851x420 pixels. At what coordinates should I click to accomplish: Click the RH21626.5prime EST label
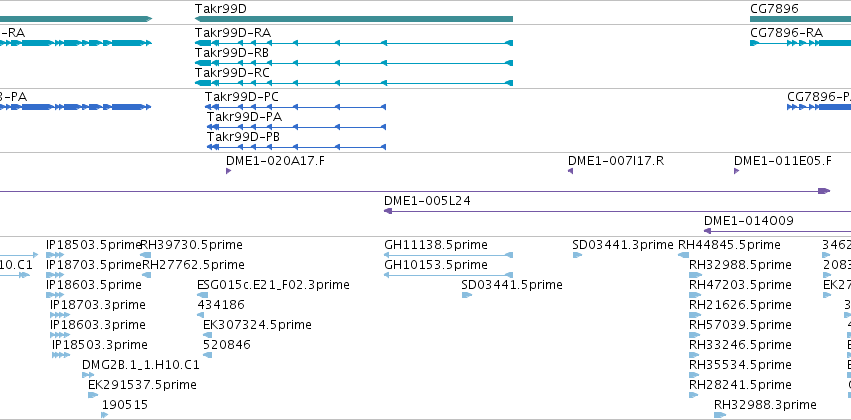(x=740, y=305)
